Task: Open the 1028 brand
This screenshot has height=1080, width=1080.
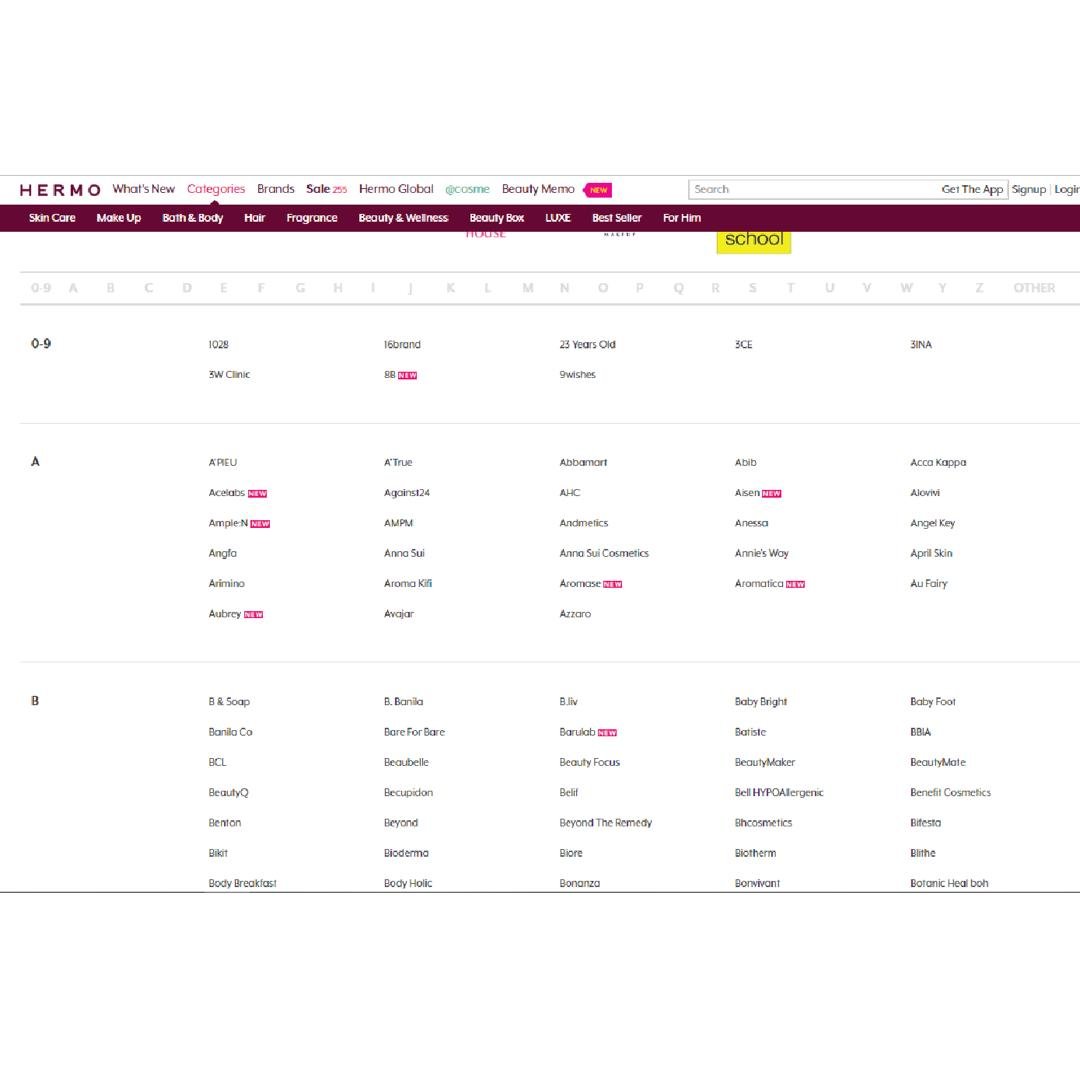Action: [x=218, y=344]
